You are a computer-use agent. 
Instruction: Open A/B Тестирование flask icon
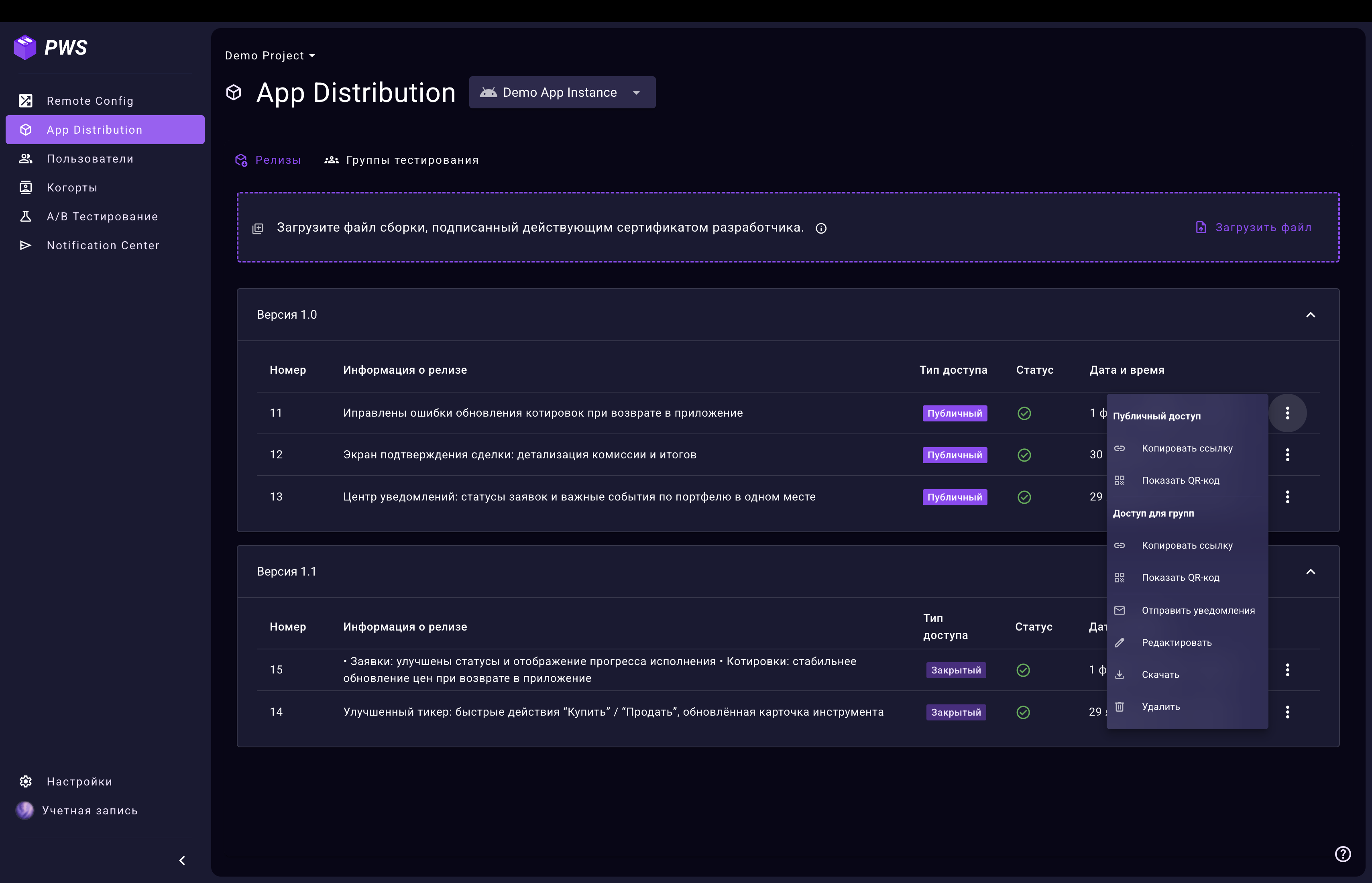coord(26,217)
